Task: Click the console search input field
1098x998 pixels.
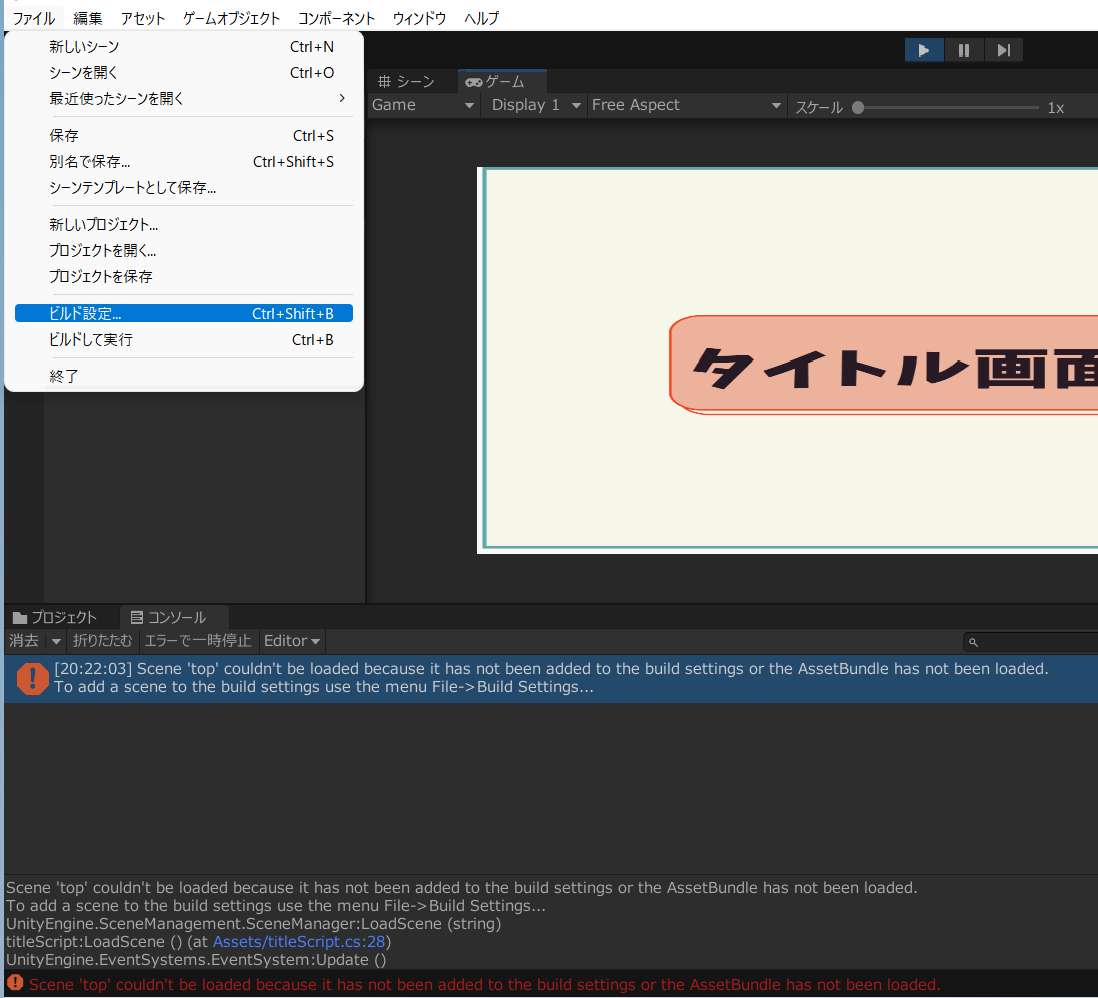Action: click(1031, 642)
